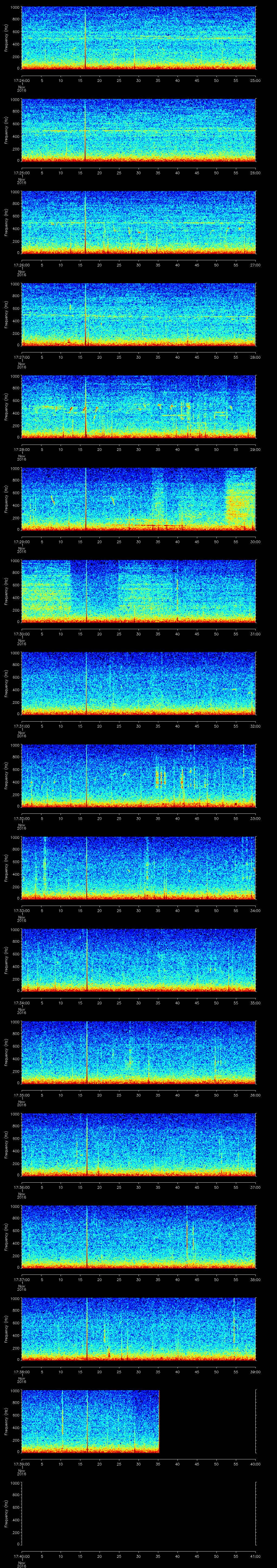Click the 17:36:00 time axis label
Viewport: 277px width, 1568px height.
(21, 1187)
